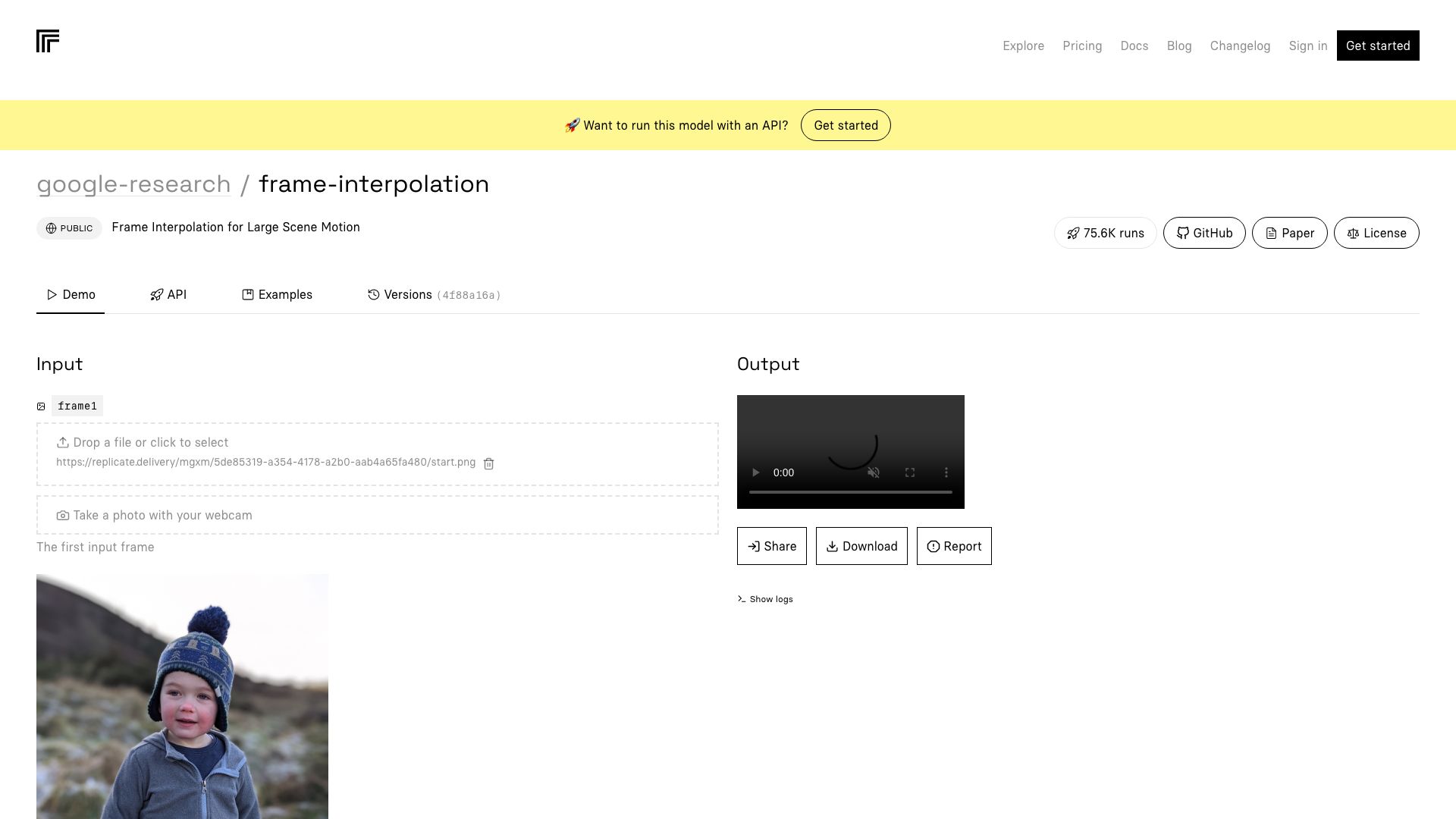Switch to the Demo tab
1456x819 pixels.
click(x=71, y=294)
